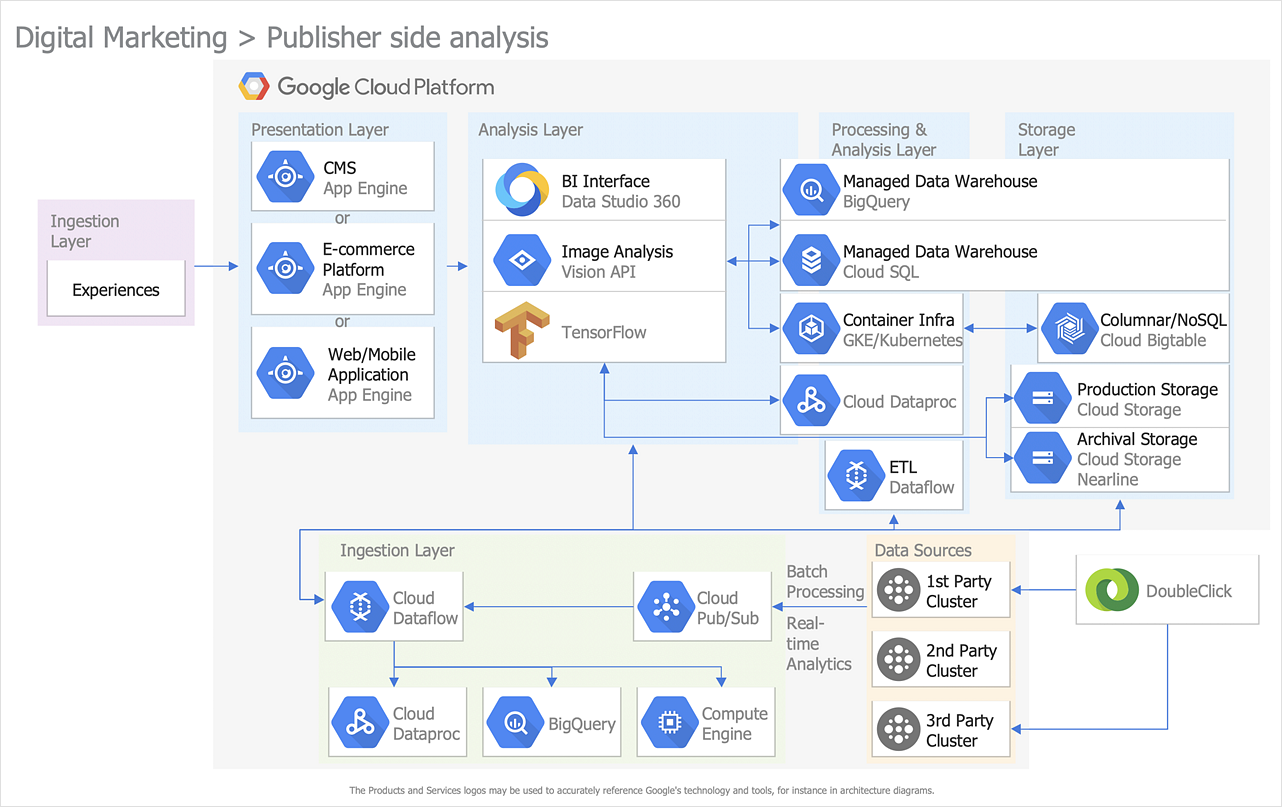Click the 'Container Infra' text

[899, 320]
